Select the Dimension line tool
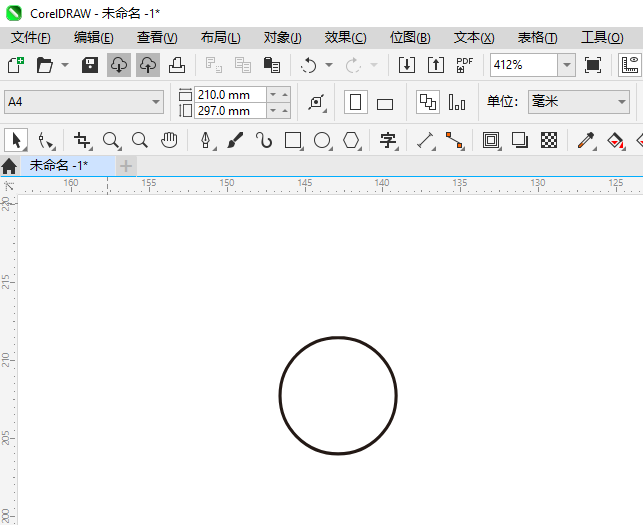Screen dimensions: 643x525 click(x=426, y=140)
